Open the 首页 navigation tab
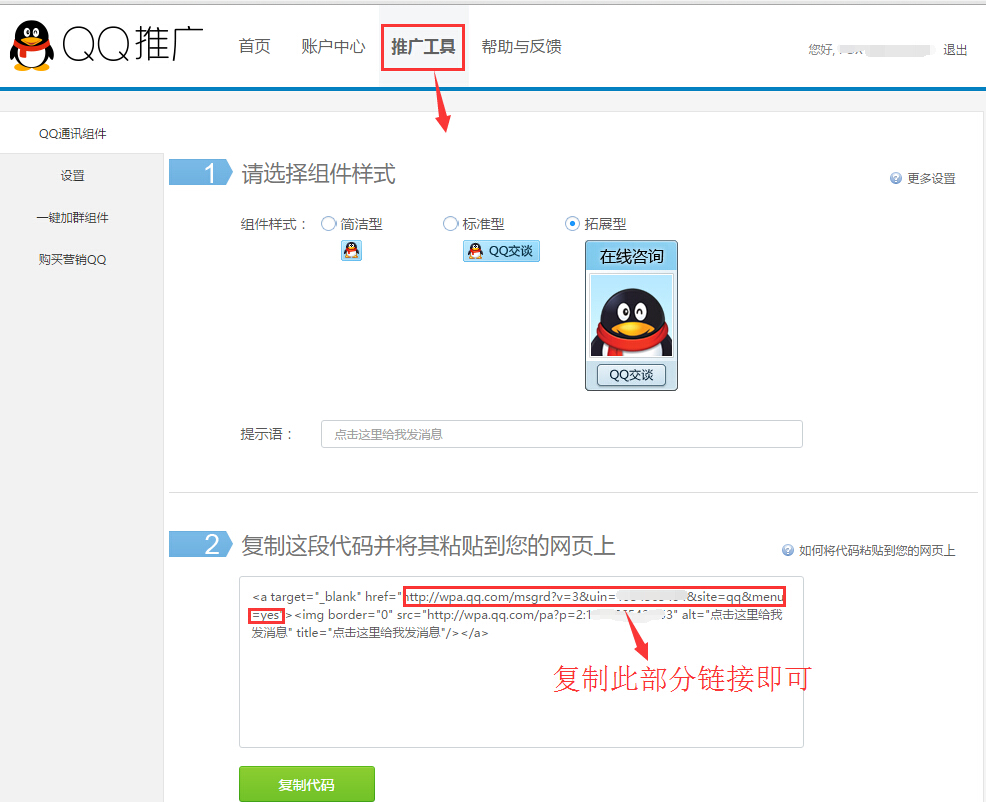 (254, 47)
